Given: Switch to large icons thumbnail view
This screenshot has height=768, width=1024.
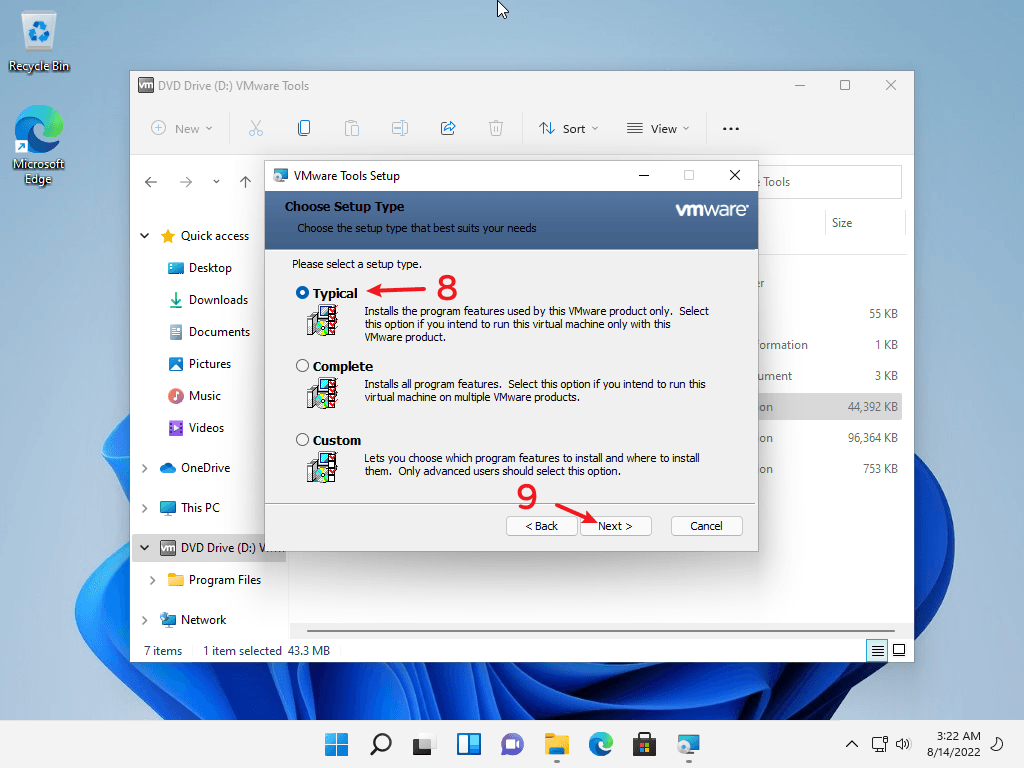Looking at the screenshot, I should pyautogui.click(x=899, y=650).
